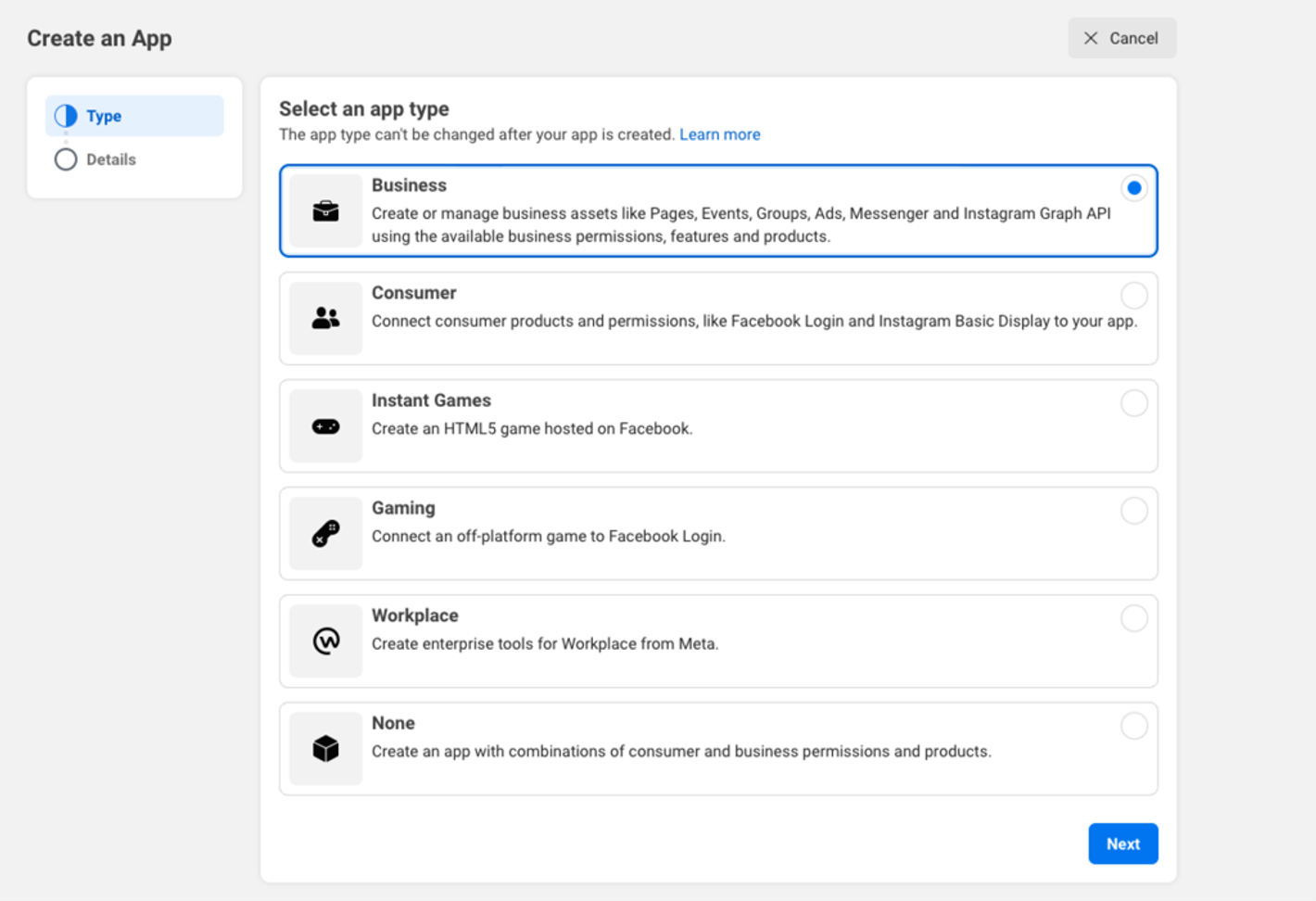Viewport: 1316px width, 901px height.
Task: Click the Business briefcase icon
Action: [x=325, y=211]
